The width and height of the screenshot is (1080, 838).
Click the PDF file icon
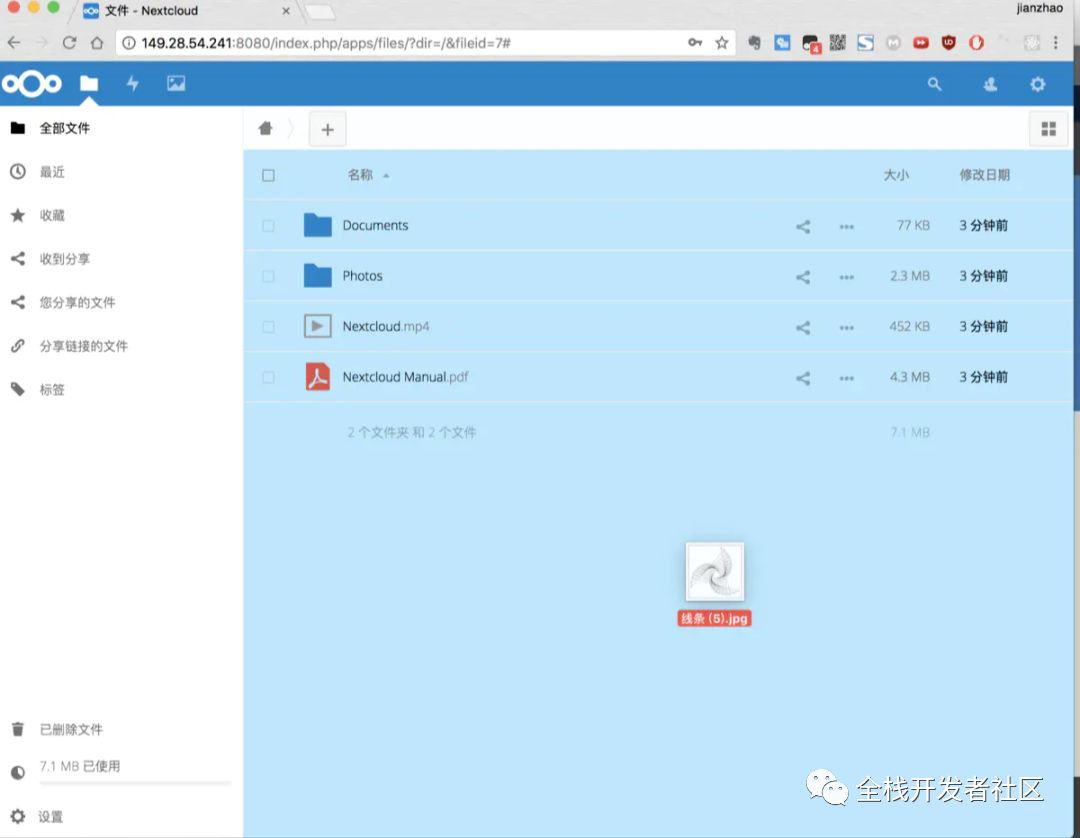click(318, 377)
